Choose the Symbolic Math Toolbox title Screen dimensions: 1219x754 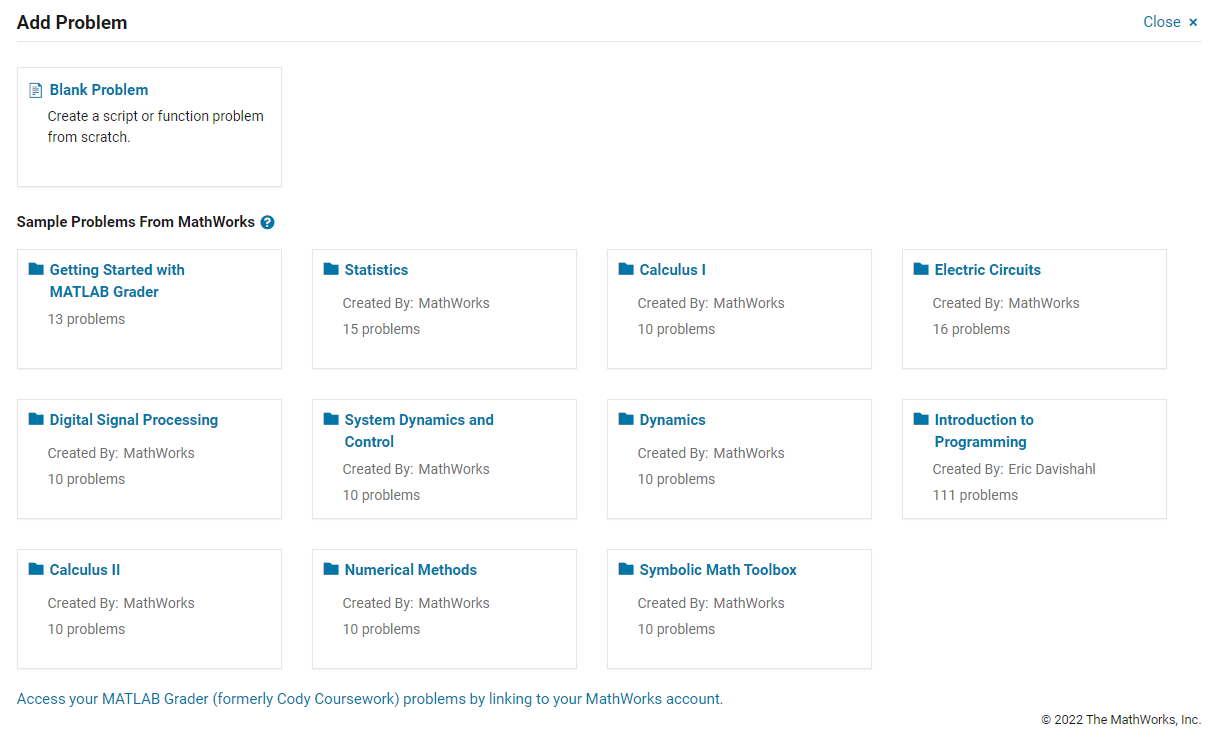[x=718, y=570]
